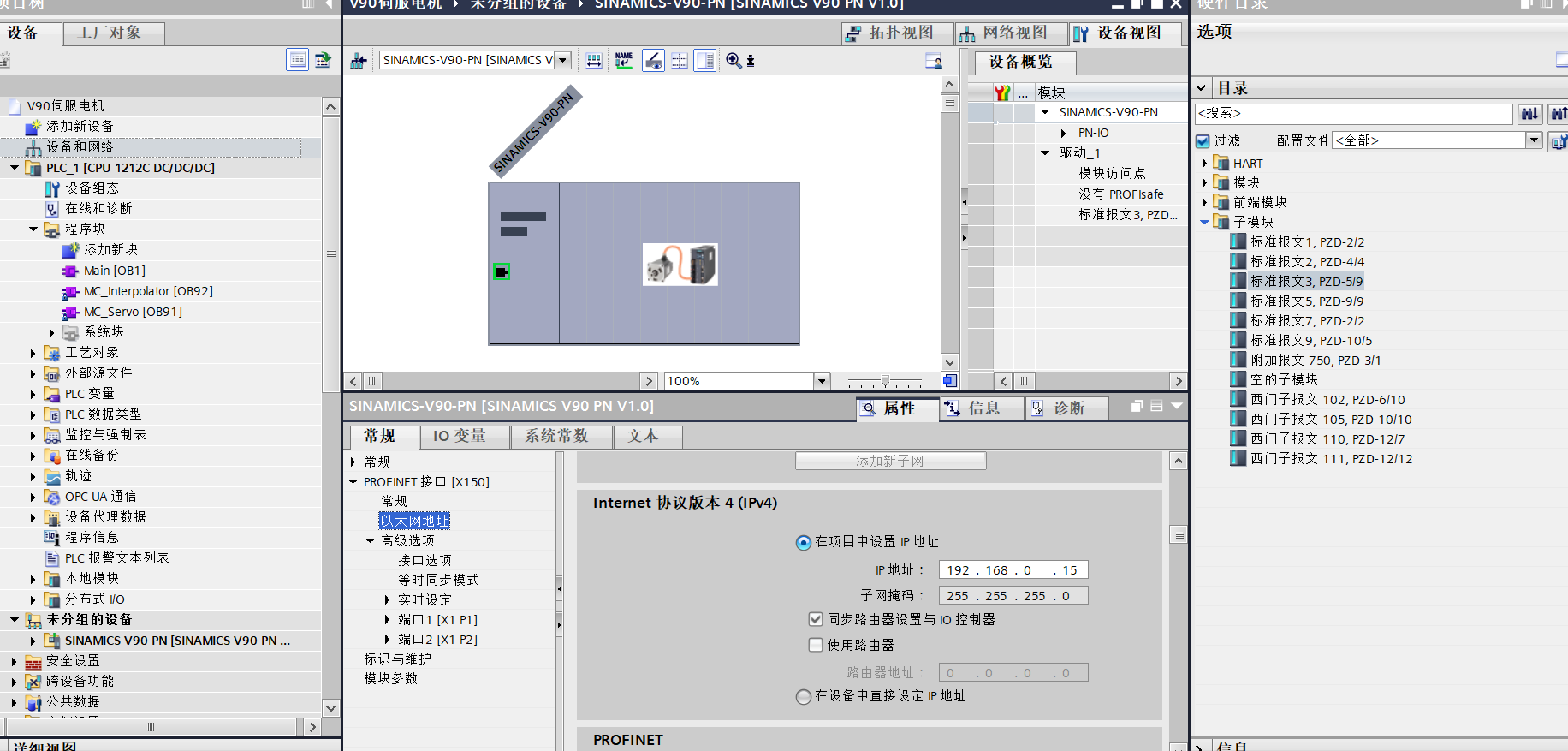Select 以太网地址 in properties navigation
Image resolution: width=1568 pixels, height=751 pixels.
click(415, 521)
